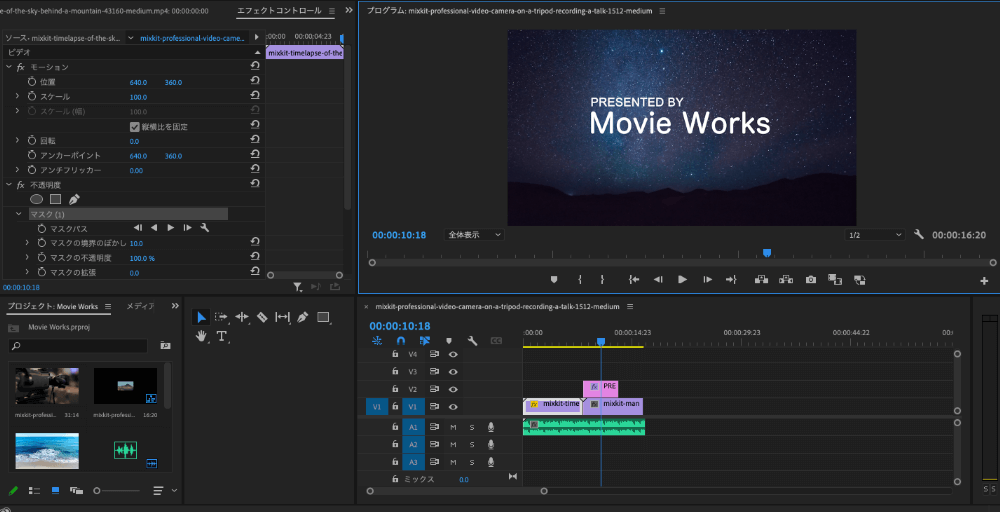Toggle lock on the V3 track

pyautogui.click(x=395, y=371)
